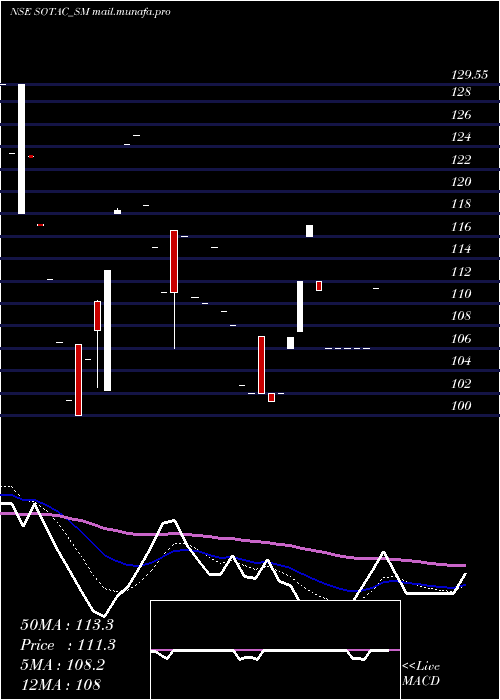This screenshot has width=500, height=700.
Task: Click the 50MA : 113.3 readout
Action: [x=67, y=625]
